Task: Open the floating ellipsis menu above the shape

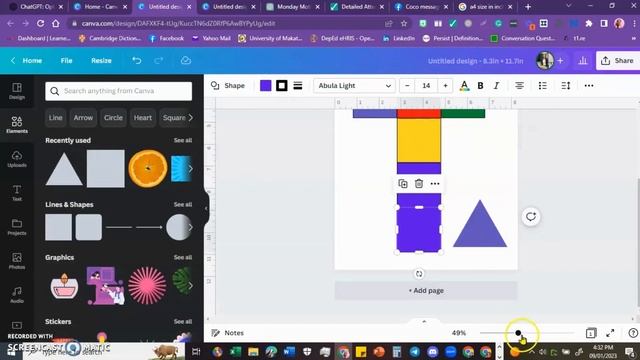Action: coord(435,184)
